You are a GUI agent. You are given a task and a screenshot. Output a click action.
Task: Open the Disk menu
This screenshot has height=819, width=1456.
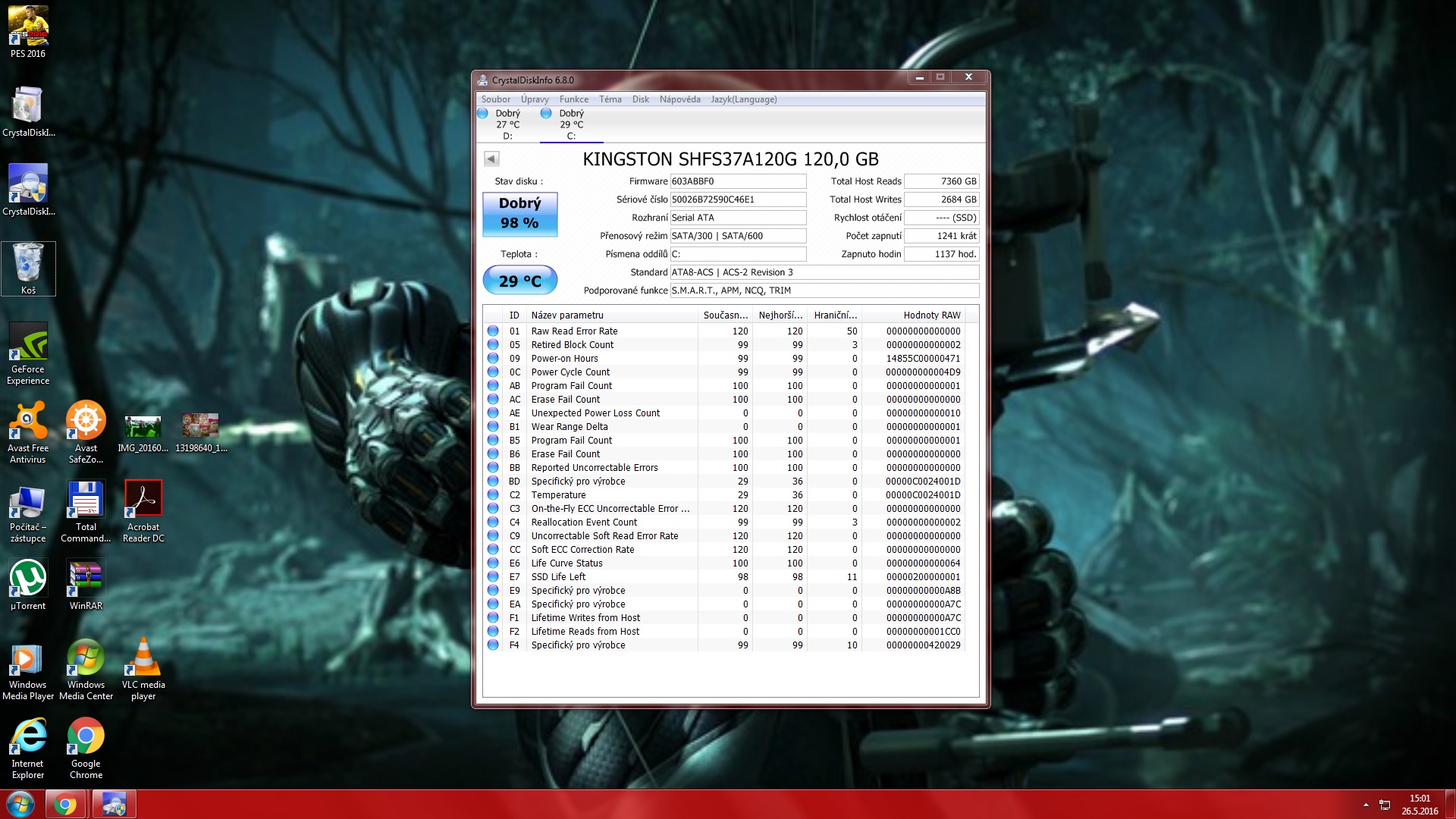coord(641,99)
